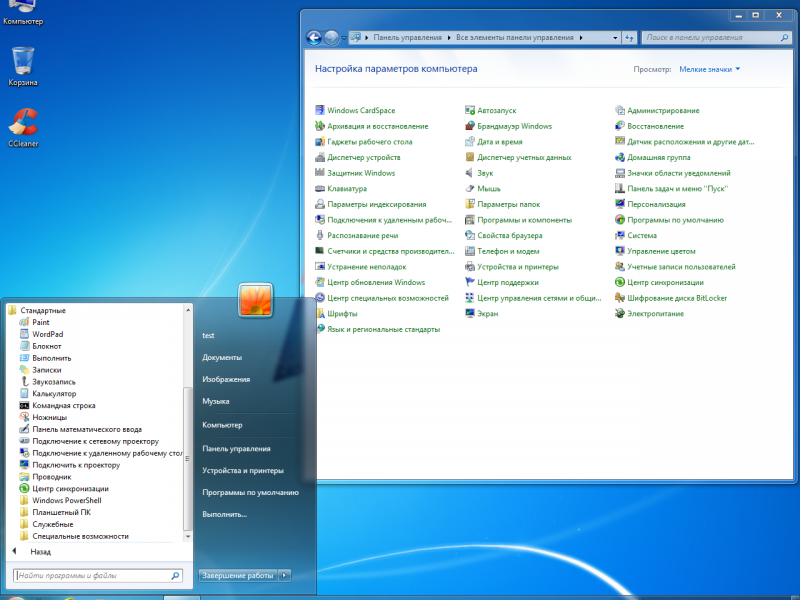Image resolution: width=800 pixels, height=600 pixels.
Task: Click the user account picture thumbnail
Action: click(256, 300)
